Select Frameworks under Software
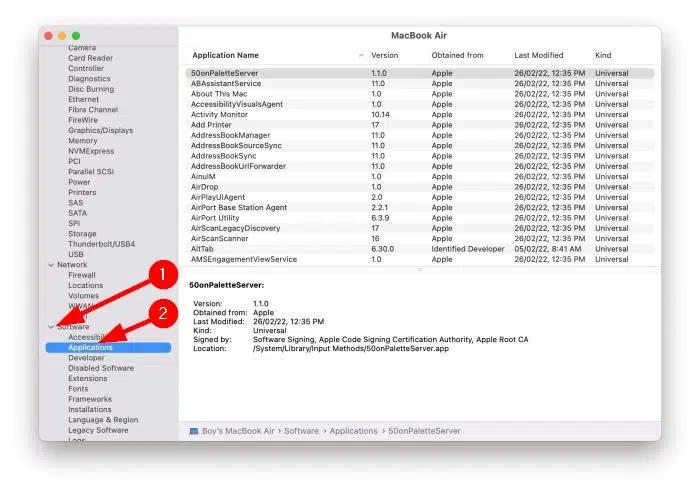Image resolution: width=700 pixels, height=492 pixels. pos(90,399)
